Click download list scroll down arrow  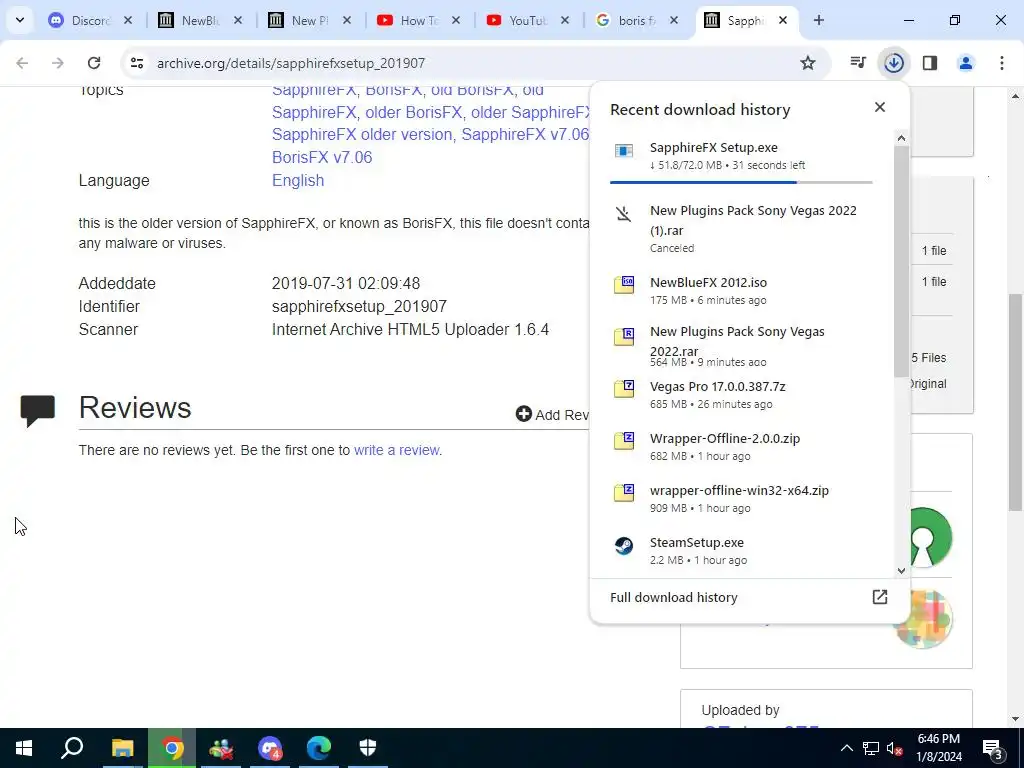901,570
